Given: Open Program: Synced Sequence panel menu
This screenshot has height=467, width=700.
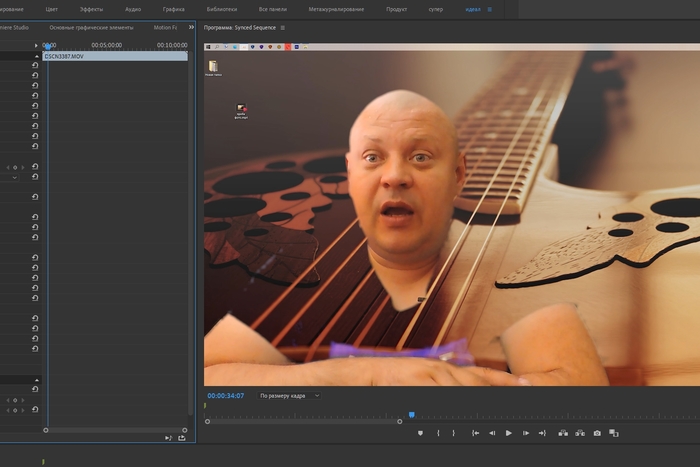Looking at the screenshot, I should pos(283,28).
